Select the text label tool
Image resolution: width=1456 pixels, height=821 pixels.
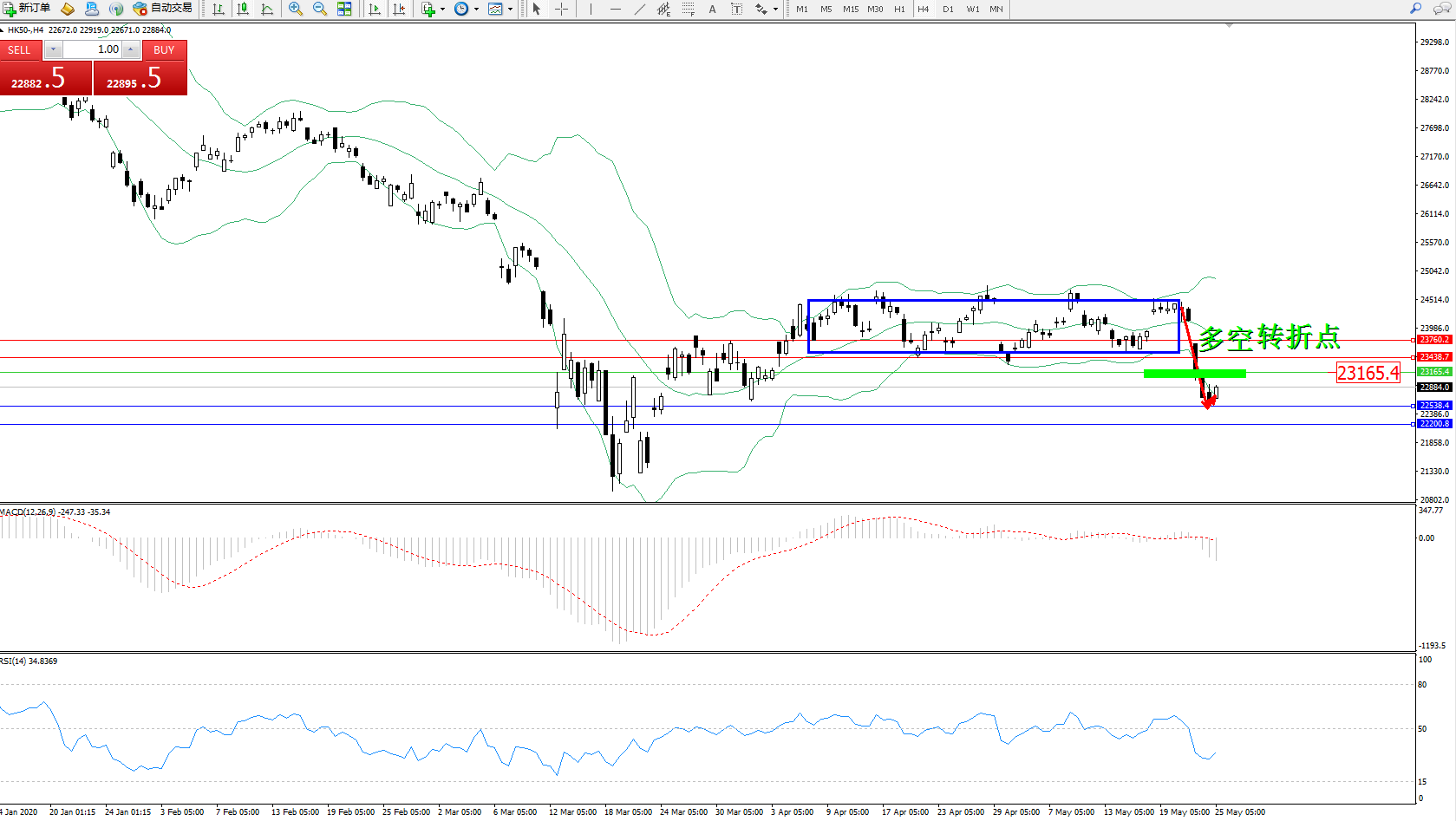pos(712,9)
